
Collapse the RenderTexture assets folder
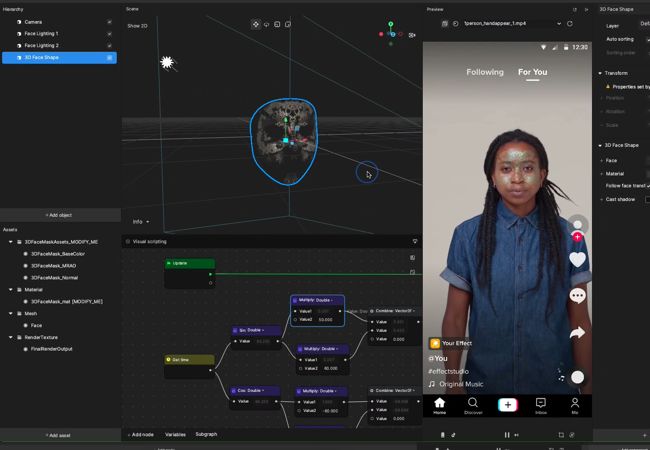tap(11, 337)
